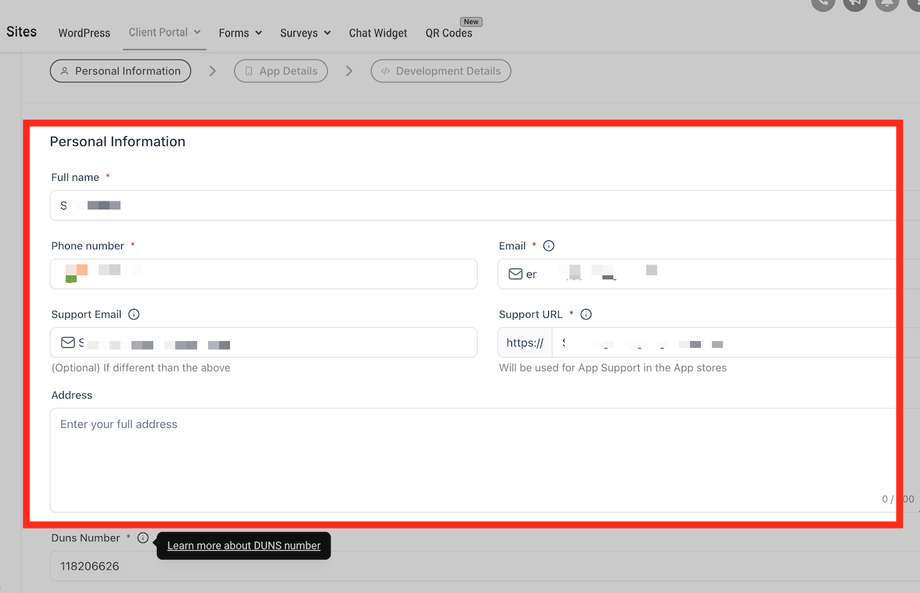
Task: Click the Phone number input field
Action: coord(263,274)
